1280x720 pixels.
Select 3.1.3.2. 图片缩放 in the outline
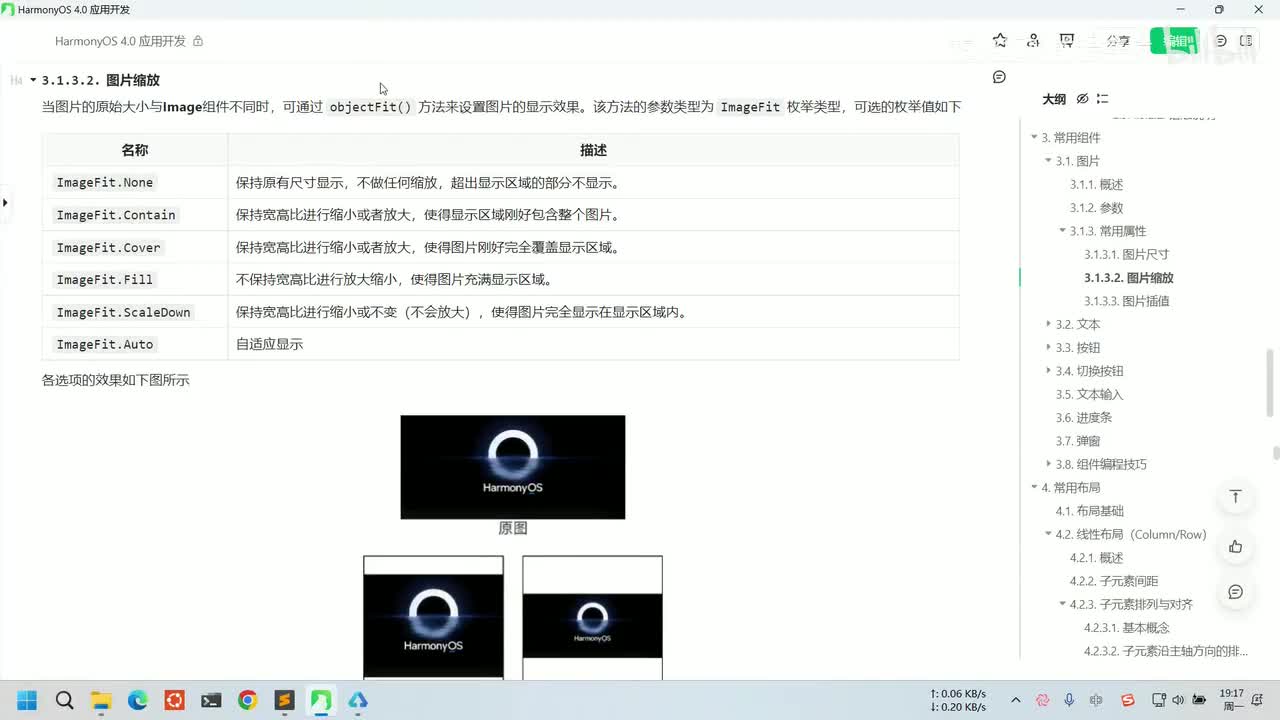[x=1128, y=278]
